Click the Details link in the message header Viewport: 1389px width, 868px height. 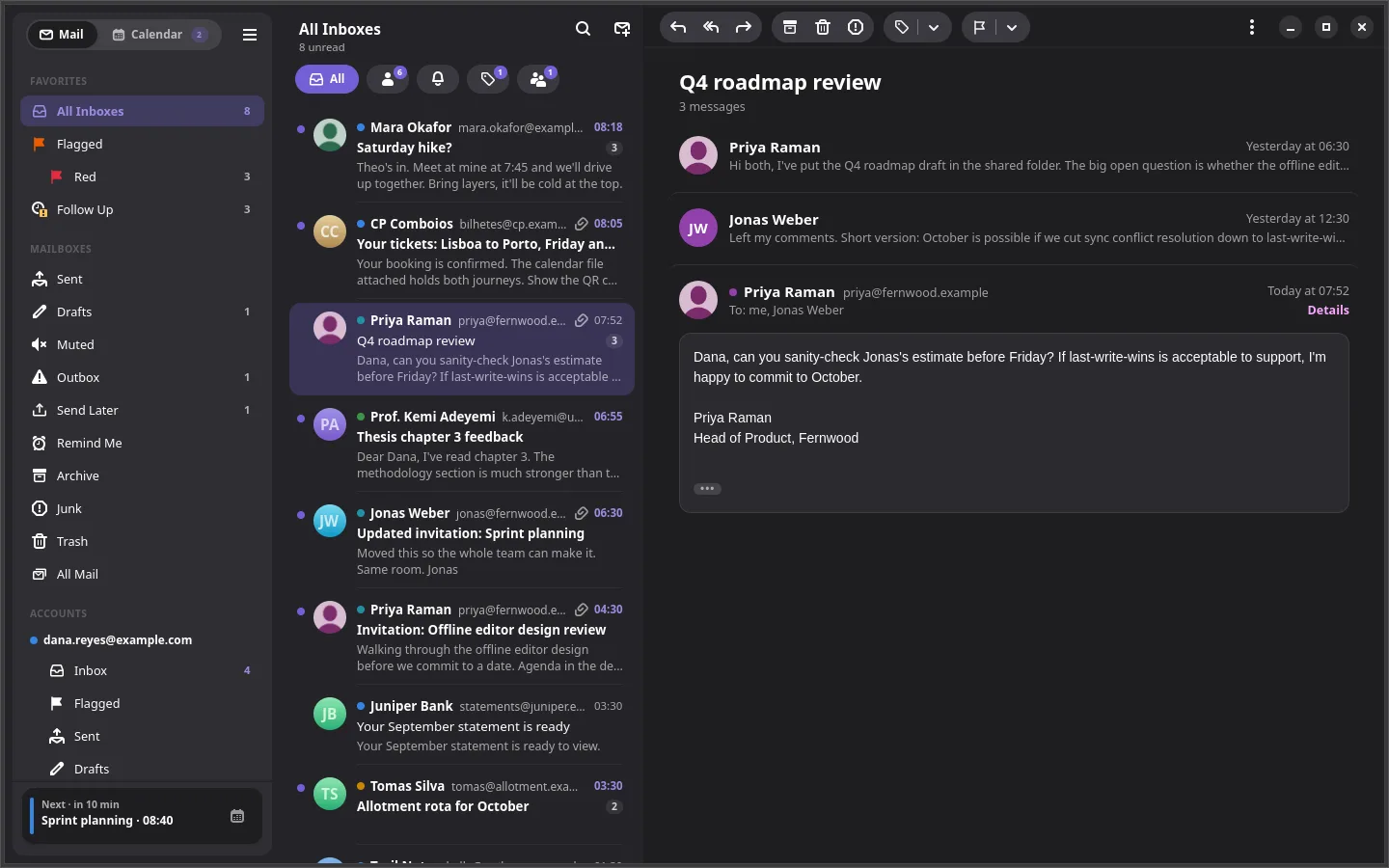[1328, 311]
